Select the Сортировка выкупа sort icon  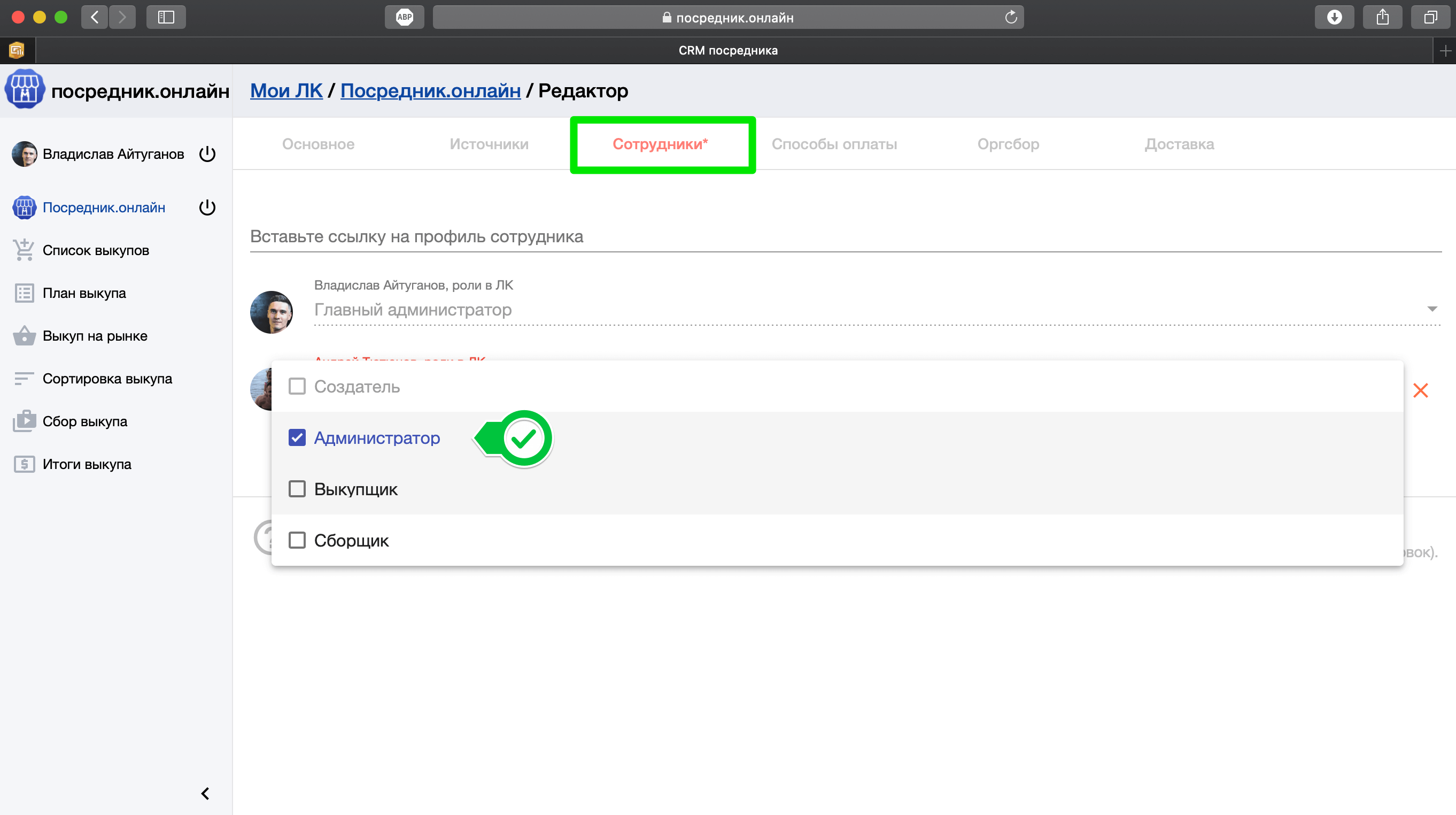(x=24, y=379)
